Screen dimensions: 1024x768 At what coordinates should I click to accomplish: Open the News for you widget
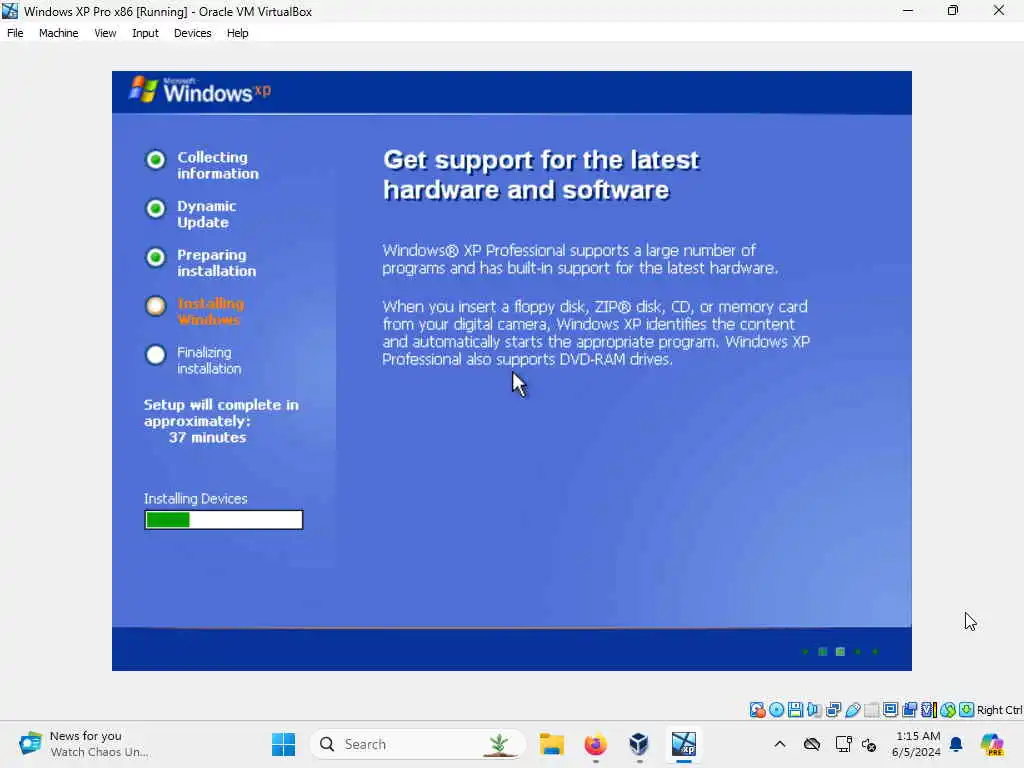84,744
